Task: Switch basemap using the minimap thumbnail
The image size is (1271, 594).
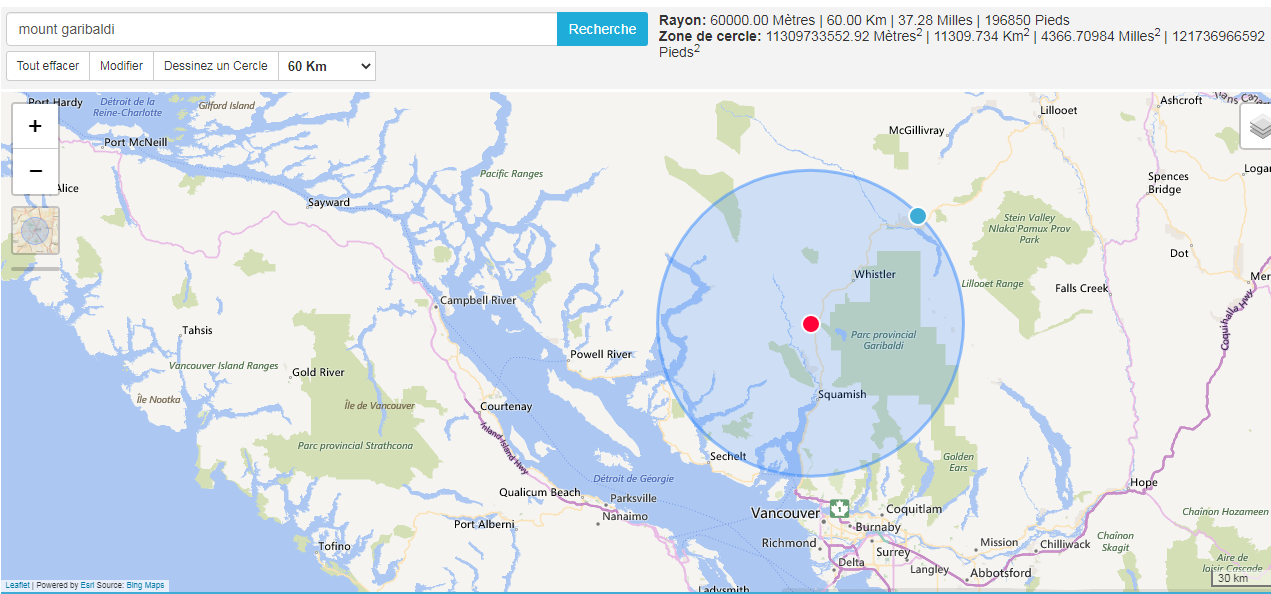Action: (36, 231)
